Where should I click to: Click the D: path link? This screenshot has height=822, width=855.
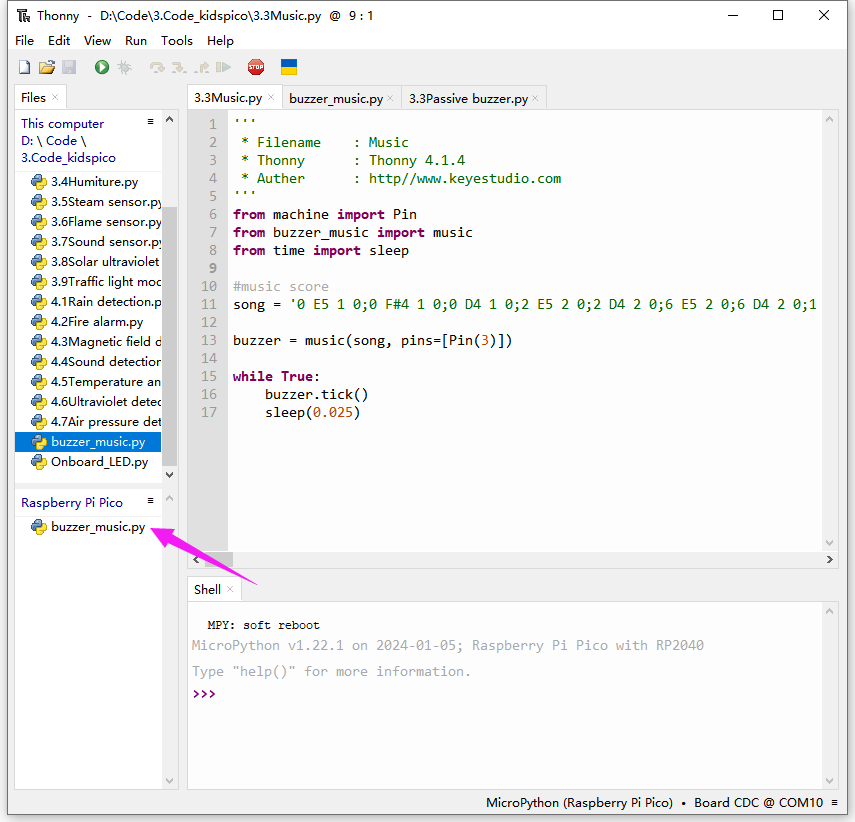(x=27, y=141)
